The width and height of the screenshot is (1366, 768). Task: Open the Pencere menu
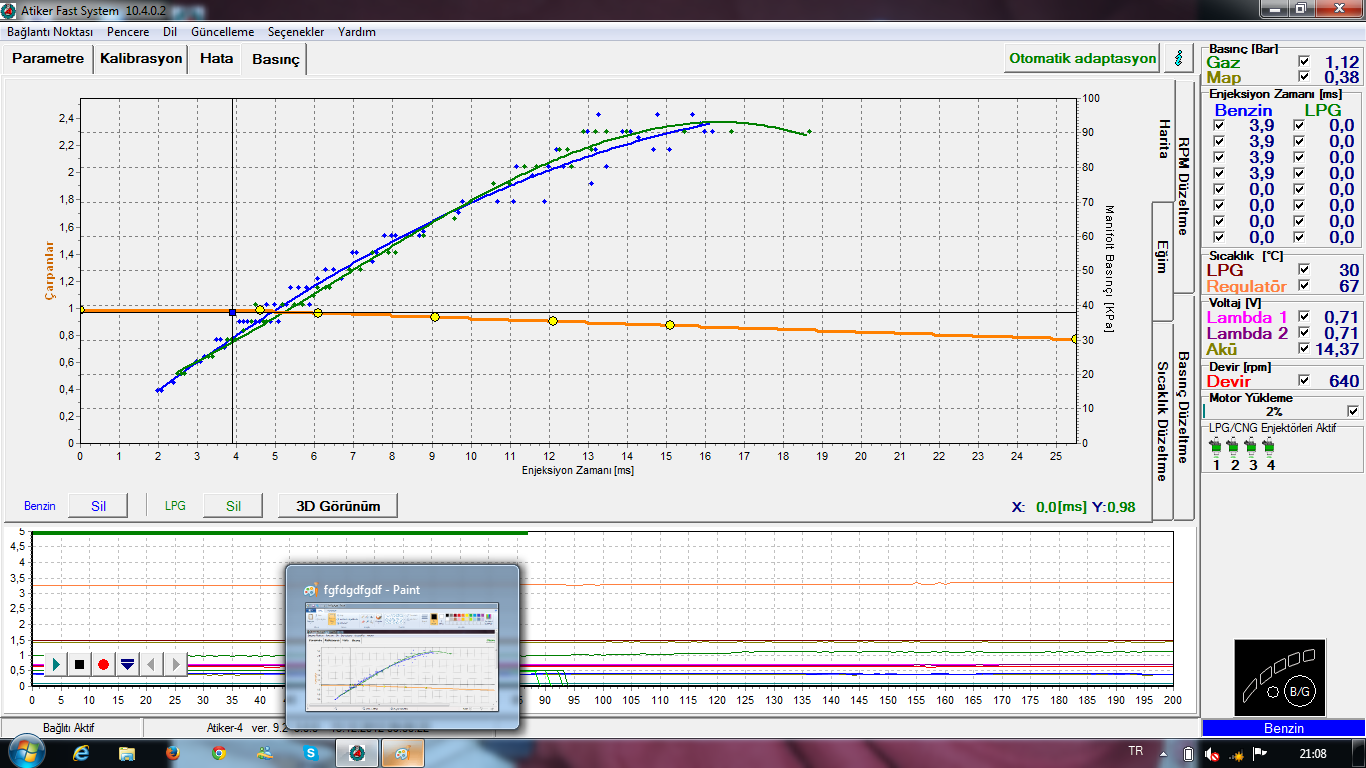click(x=128, y=31)
